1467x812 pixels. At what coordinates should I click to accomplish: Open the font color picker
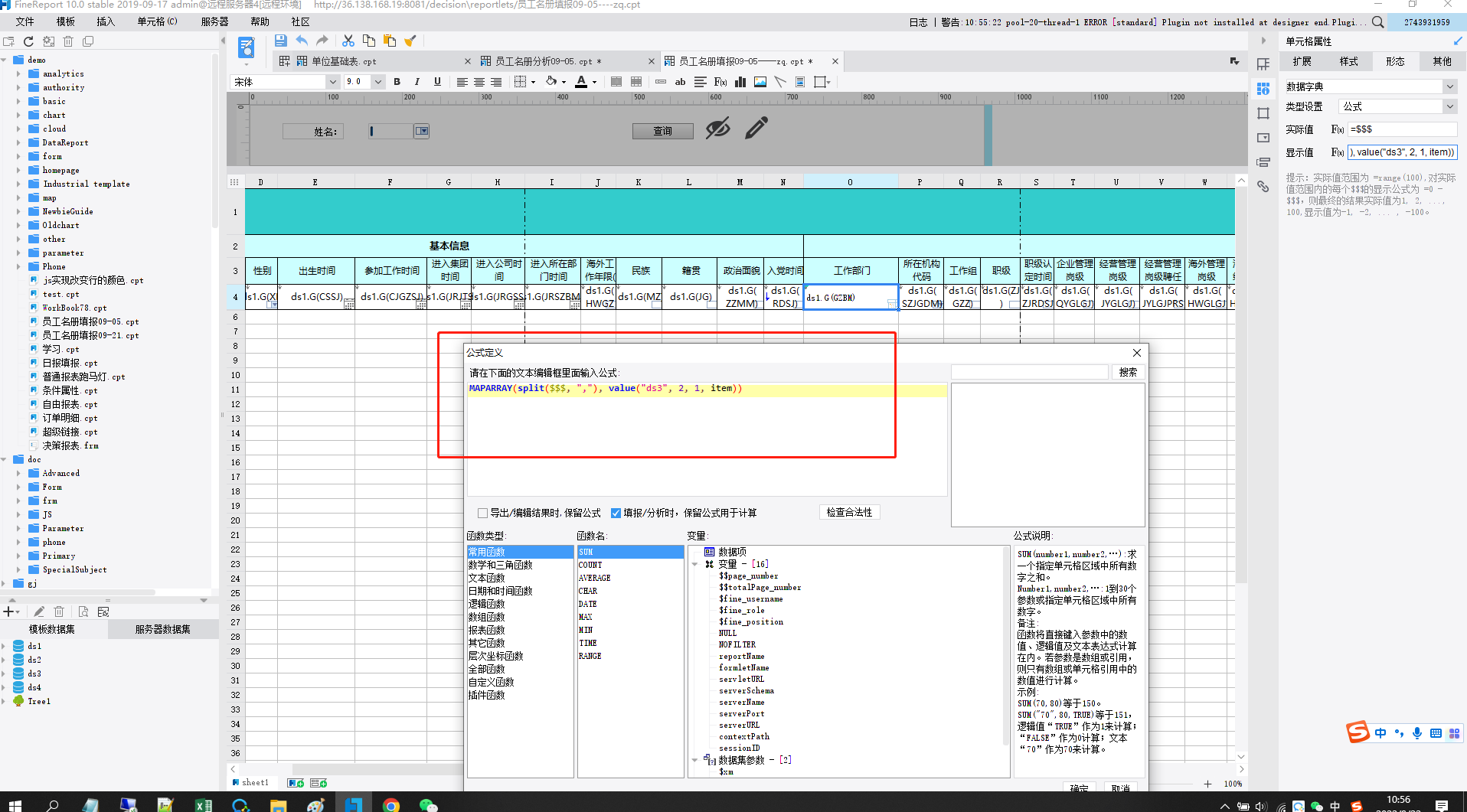(x=586, y=82)
